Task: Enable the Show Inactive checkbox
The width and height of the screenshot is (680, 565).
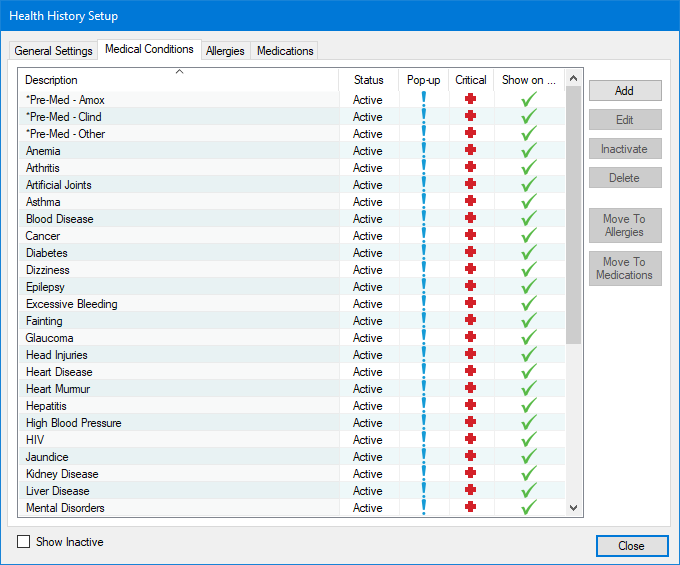Action: pos(24,542)
